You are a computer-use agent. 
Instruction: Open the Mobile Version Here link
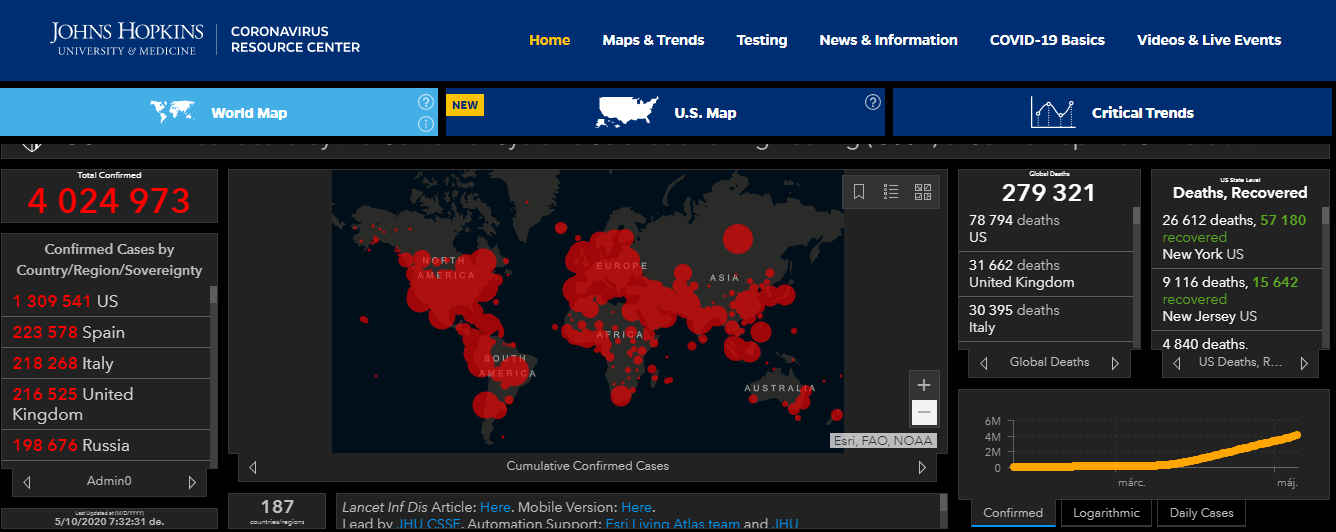click(x=636, y=507)
